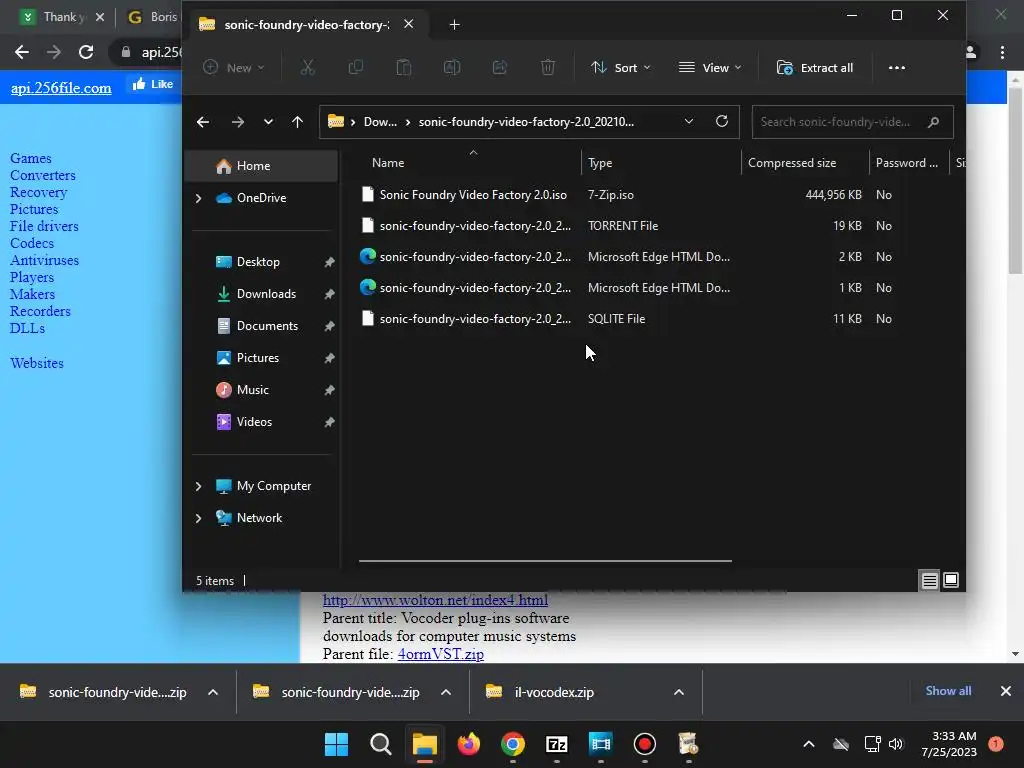Click the Share icon in Explorer toolbar
Viewport: 1024px width, 768px height.
[x=500, y=67]
